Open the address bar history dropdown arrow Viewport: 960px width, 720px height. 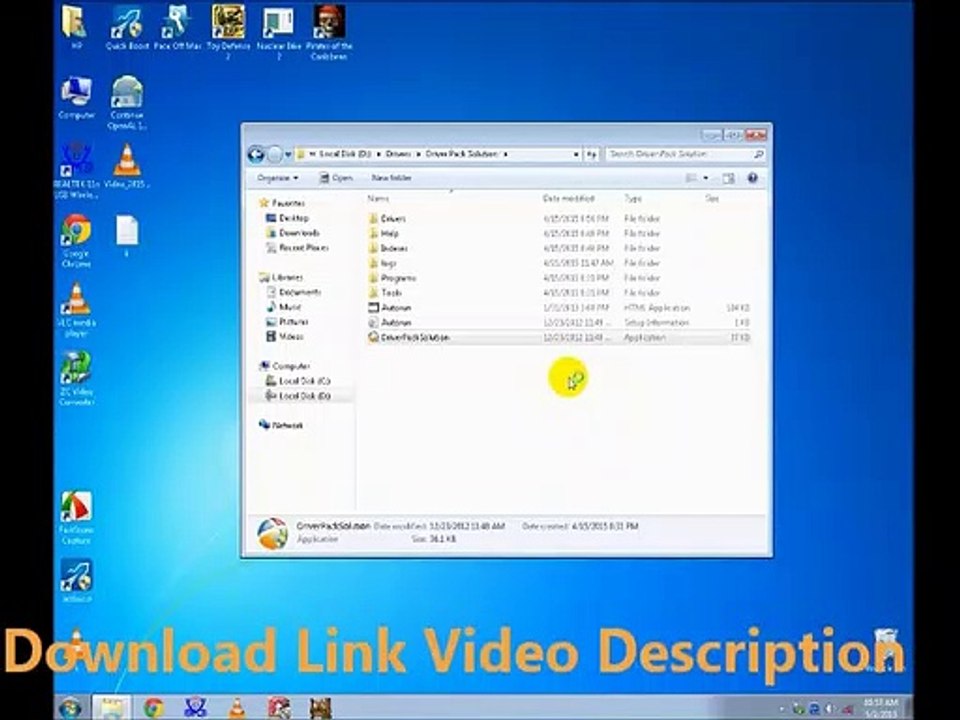click(576, 154)
